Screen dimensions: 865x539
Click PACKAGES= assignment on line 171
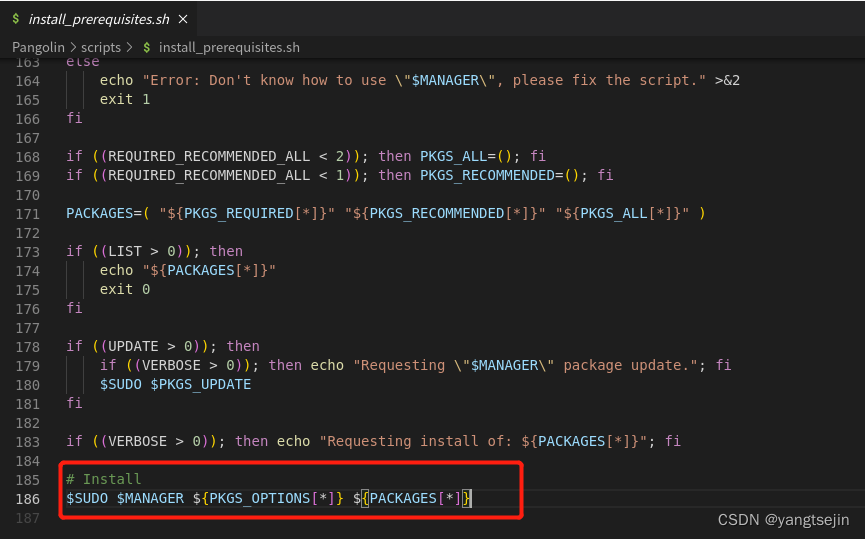pyautogui.click(x=104, y=214)
